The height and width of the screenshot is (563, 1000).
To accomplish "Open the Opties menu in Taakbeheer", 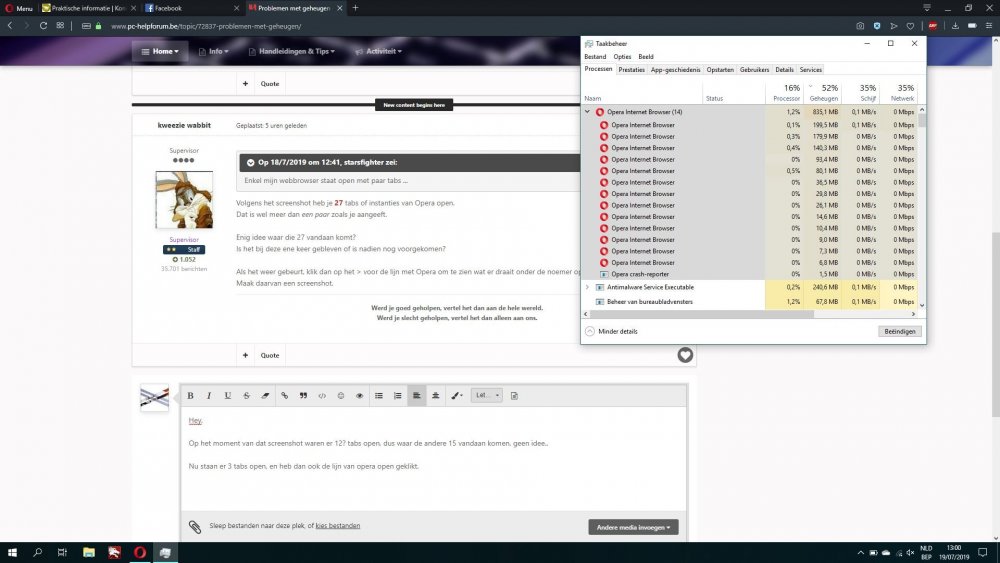I will coord(622,57).
